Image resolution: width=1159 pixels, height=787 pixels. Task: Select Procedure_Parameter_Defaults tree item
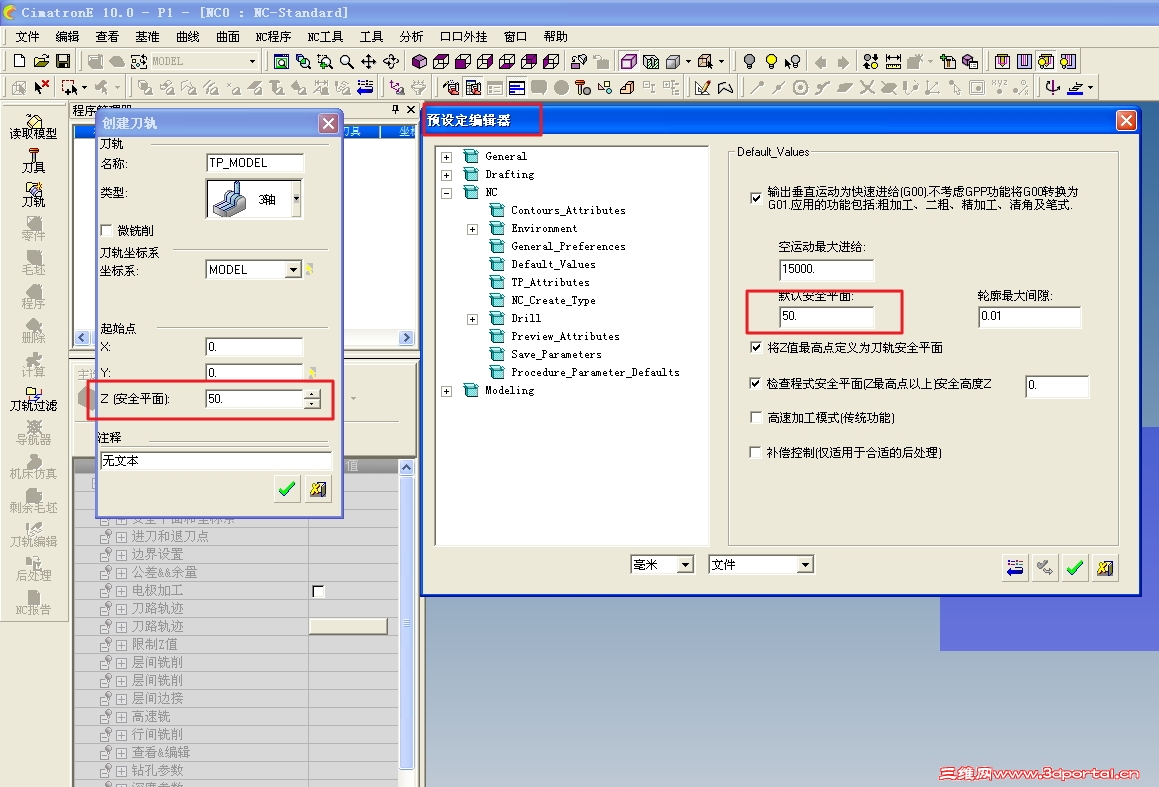click(595, 372)
